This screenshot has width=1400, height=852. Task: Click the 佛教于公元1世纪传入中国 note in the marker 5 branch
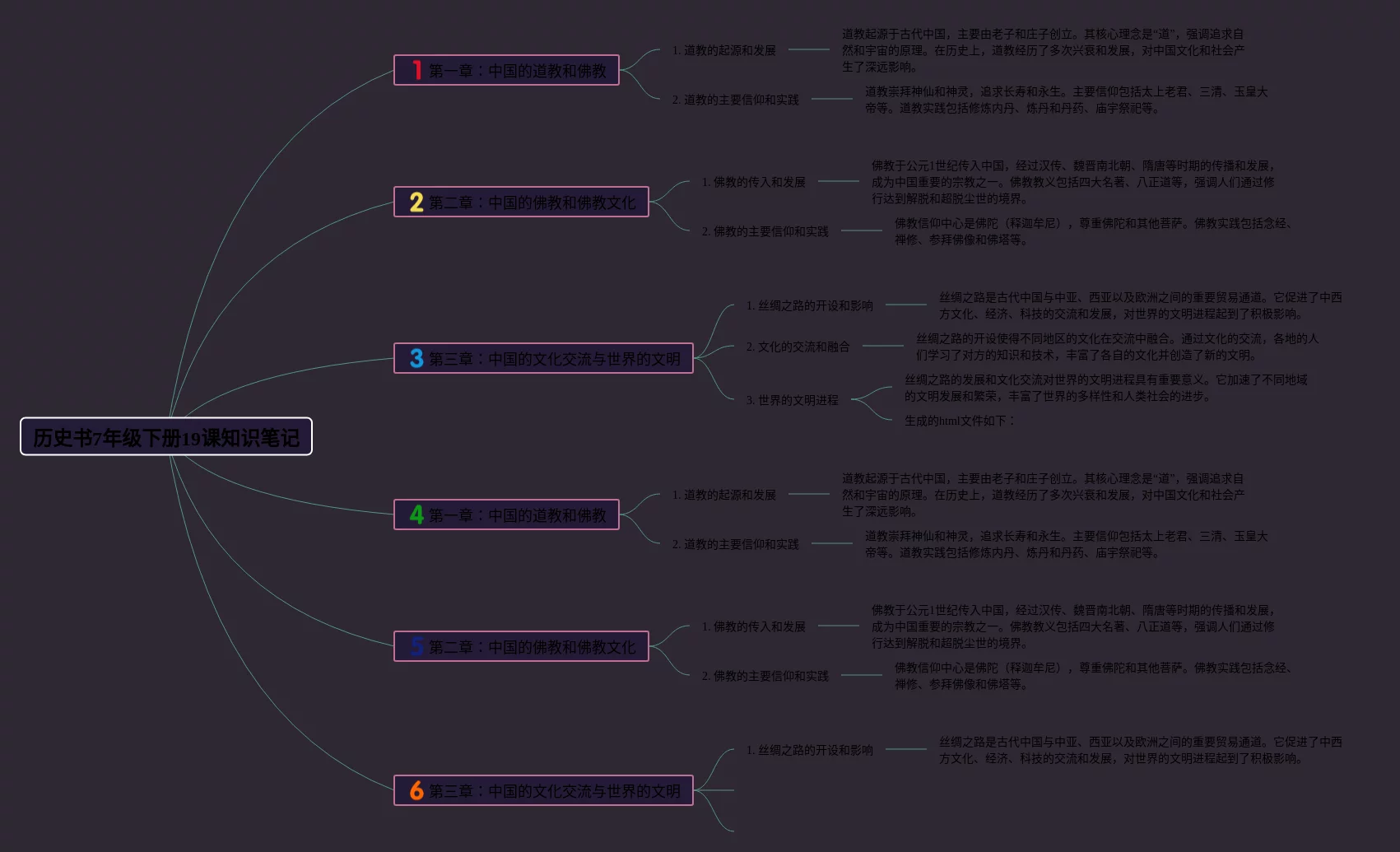(x=1073, y=626)
